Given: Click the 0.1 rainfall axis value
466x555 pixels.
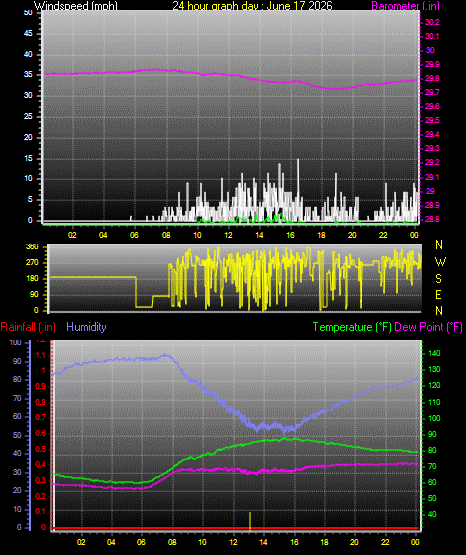Looking at the screenshot, I should (41, 512).
